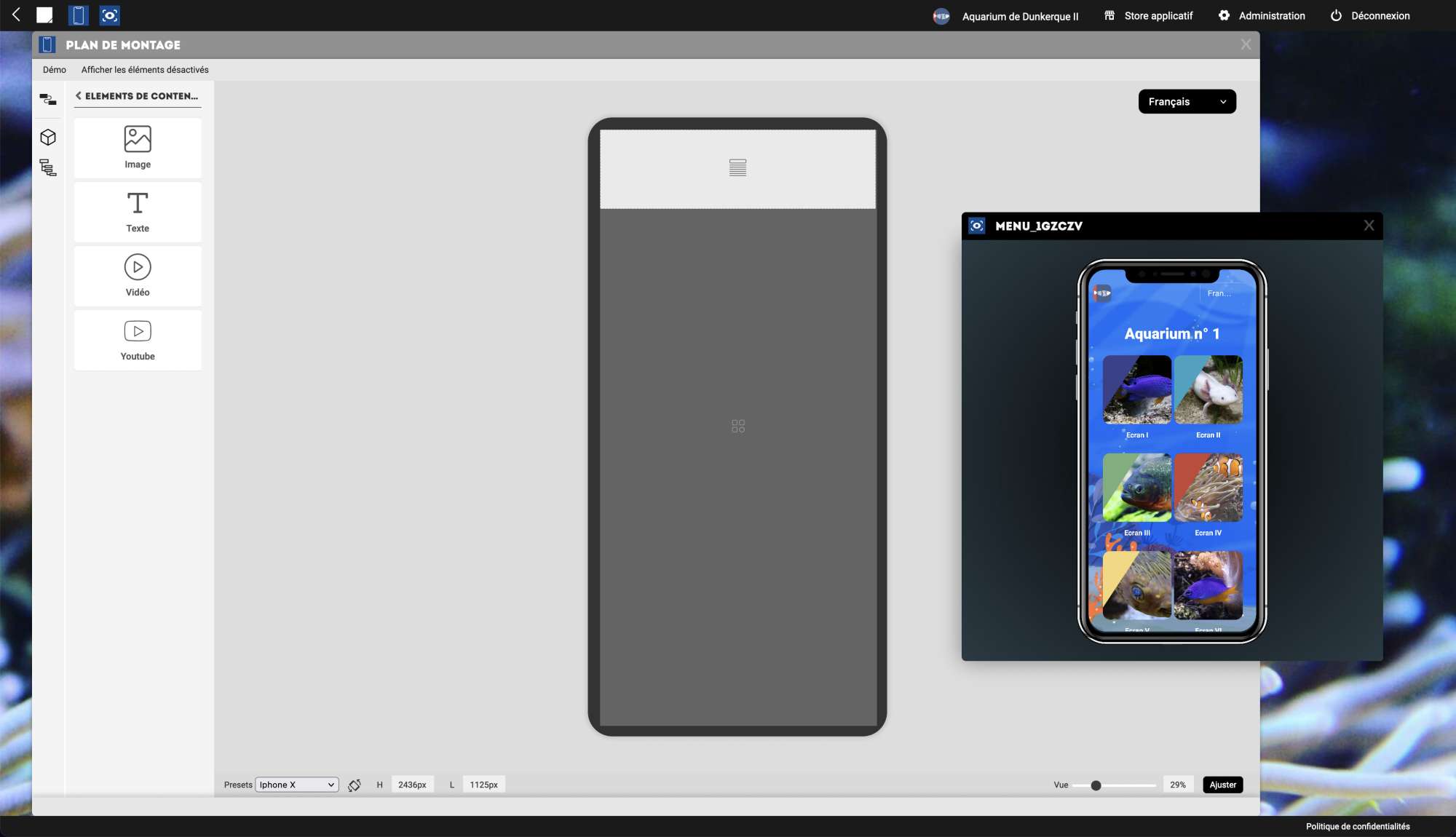Open Politique de confidentialités link
Screen dimensions: 1456x837
pos(1357,826)
